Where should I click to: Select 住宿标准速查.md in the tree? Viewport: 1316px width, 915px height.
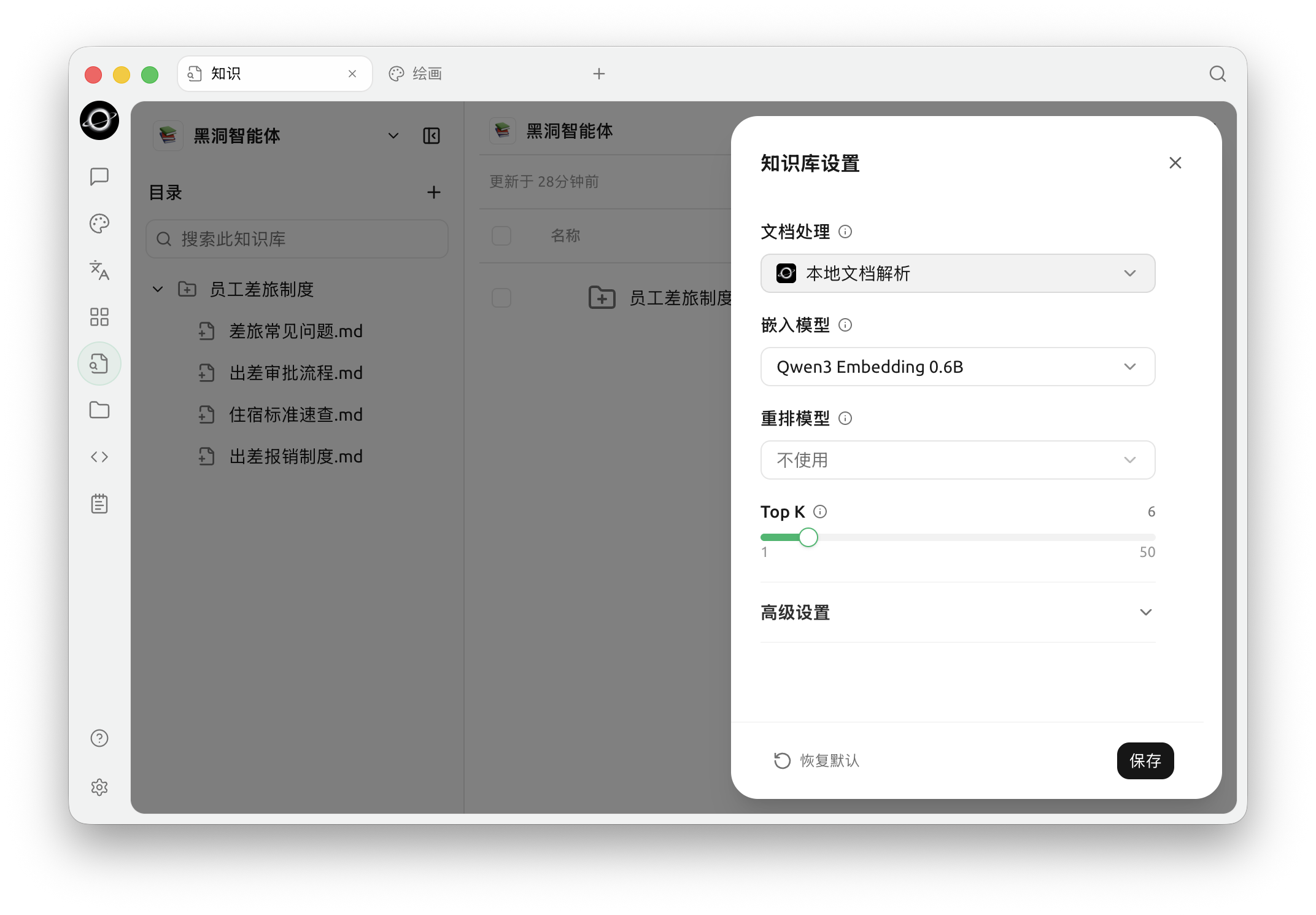tap(296, 415)
